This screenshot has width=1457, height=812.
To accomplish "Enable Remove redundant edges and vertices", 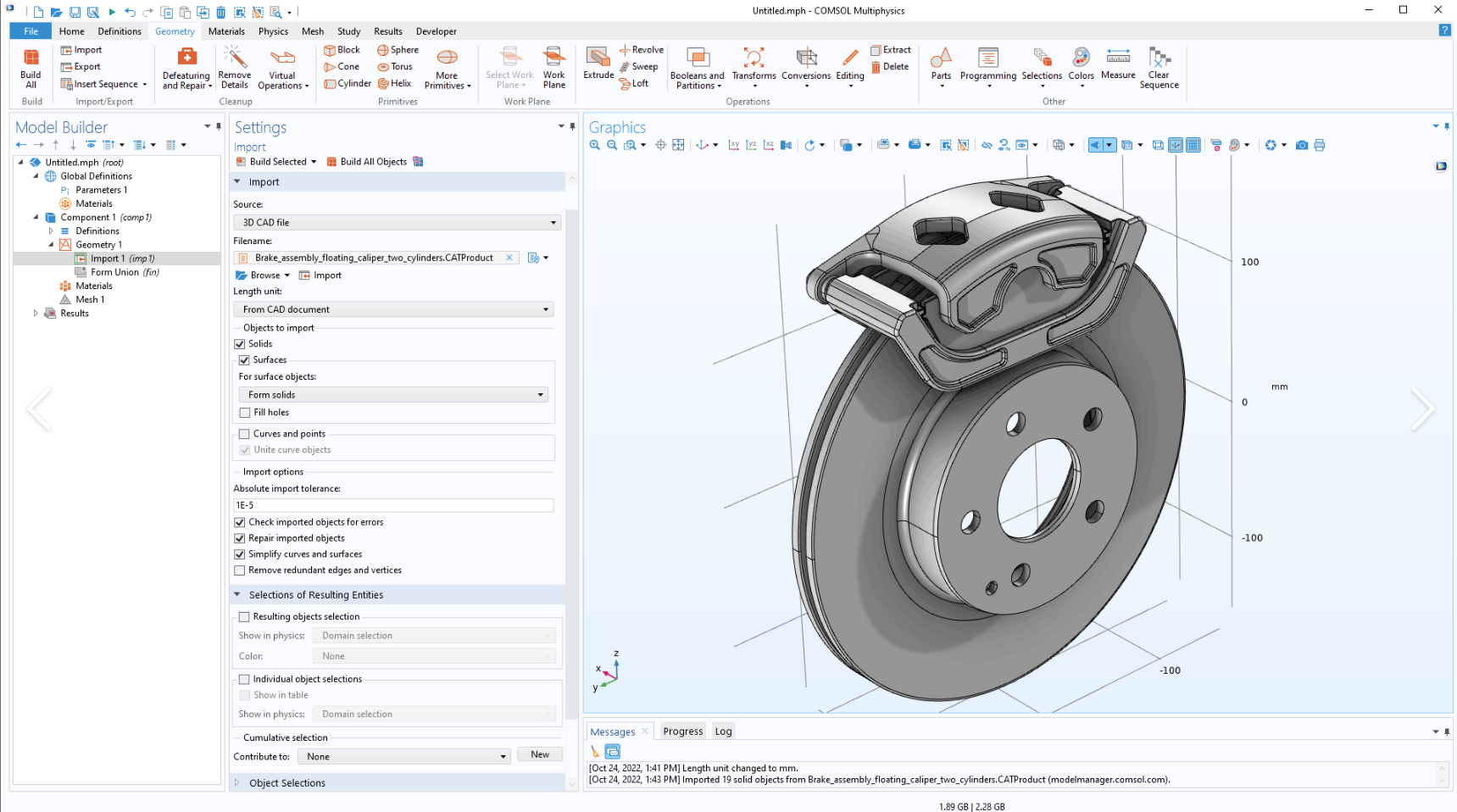I will click(240, 570).
